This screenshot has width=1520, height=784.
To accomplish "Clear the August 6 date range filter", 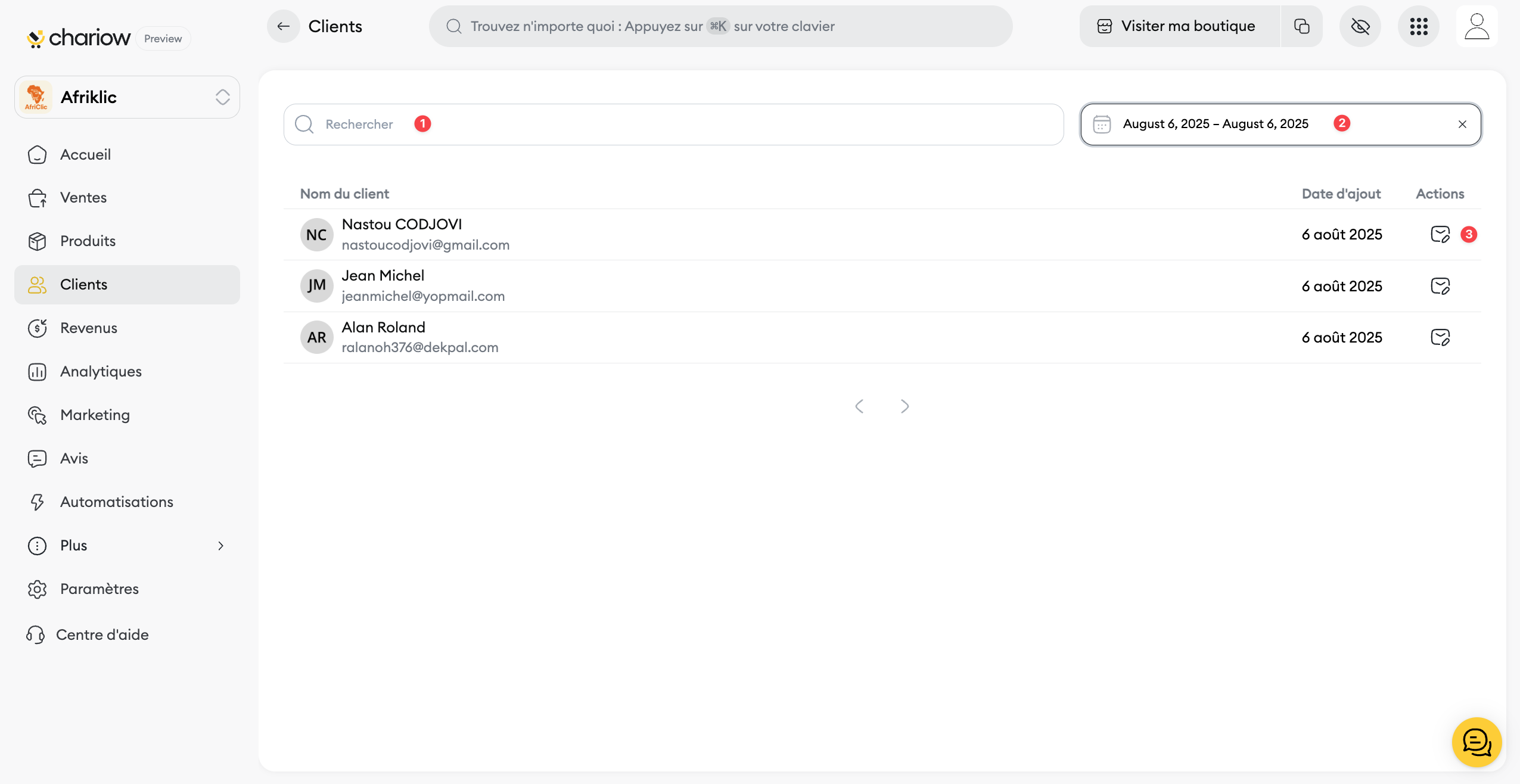I will [x=1462, y=124].
